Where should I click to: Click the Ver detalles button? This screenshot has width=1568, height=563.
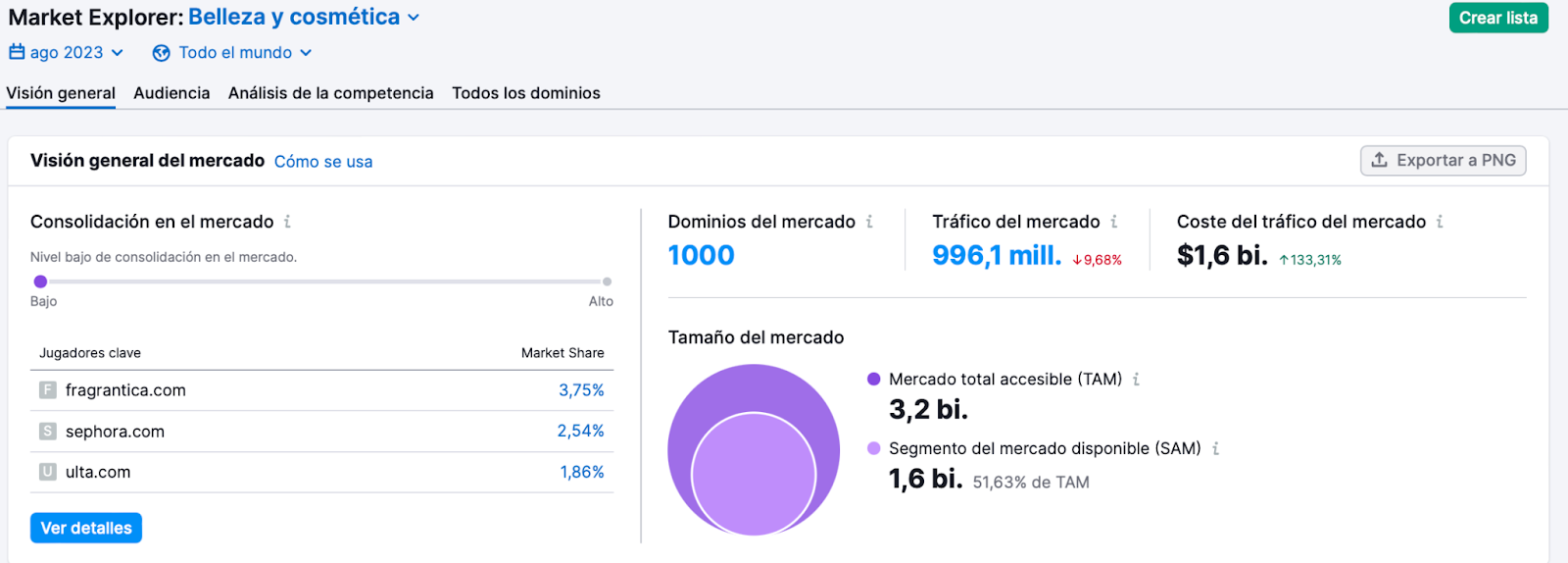pyautogui.click(x=86, y=528)
